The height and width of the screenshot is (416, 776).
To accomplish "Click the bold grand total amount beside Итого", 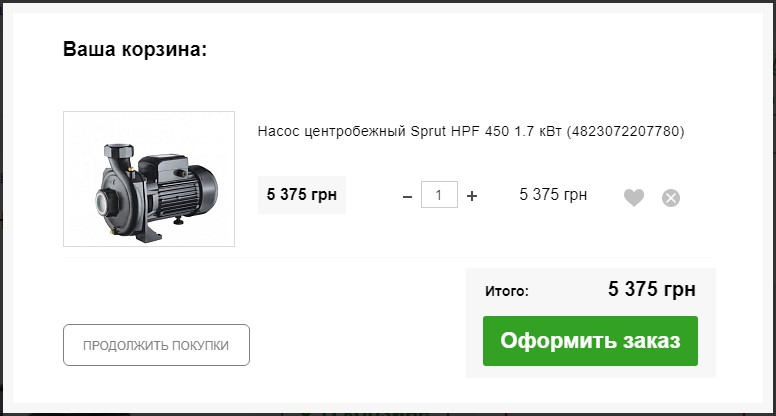I will pos(651,291).
